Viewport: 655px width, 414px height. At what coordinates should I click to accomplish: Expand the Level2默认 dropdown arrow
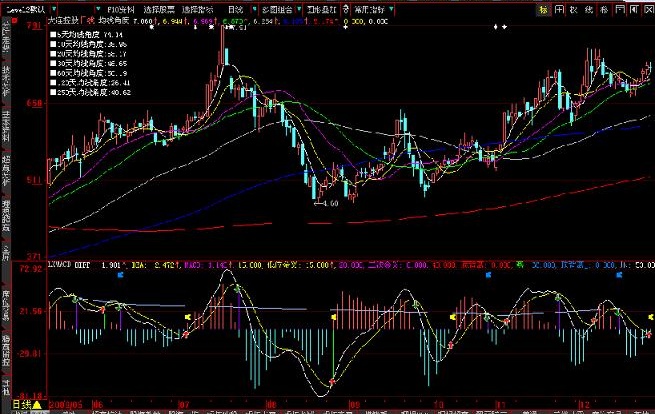[55, 9]
